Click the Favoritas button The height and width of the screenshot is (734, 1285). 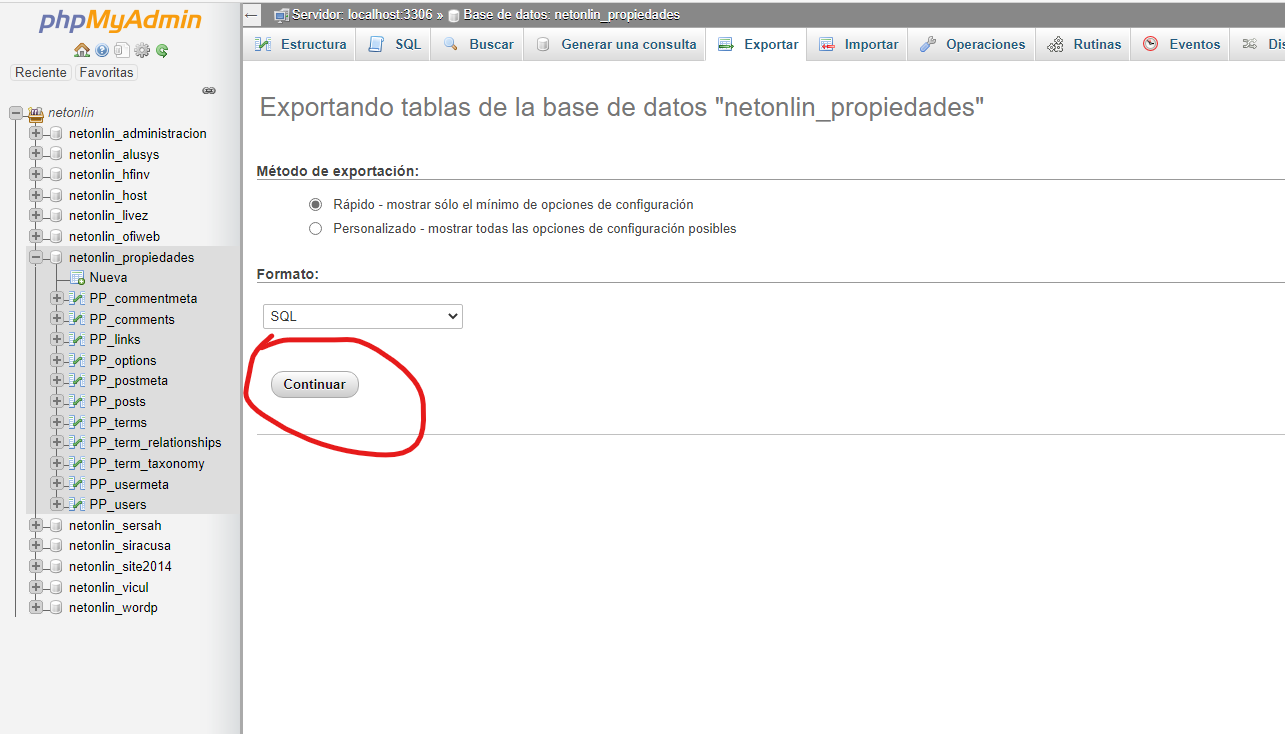click(x=106, y=72)
